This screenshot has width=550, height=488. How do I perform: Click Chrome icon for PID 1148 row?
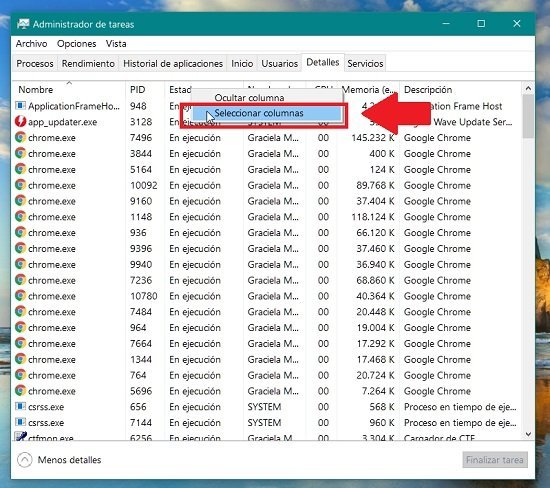[x=21, y=216]
